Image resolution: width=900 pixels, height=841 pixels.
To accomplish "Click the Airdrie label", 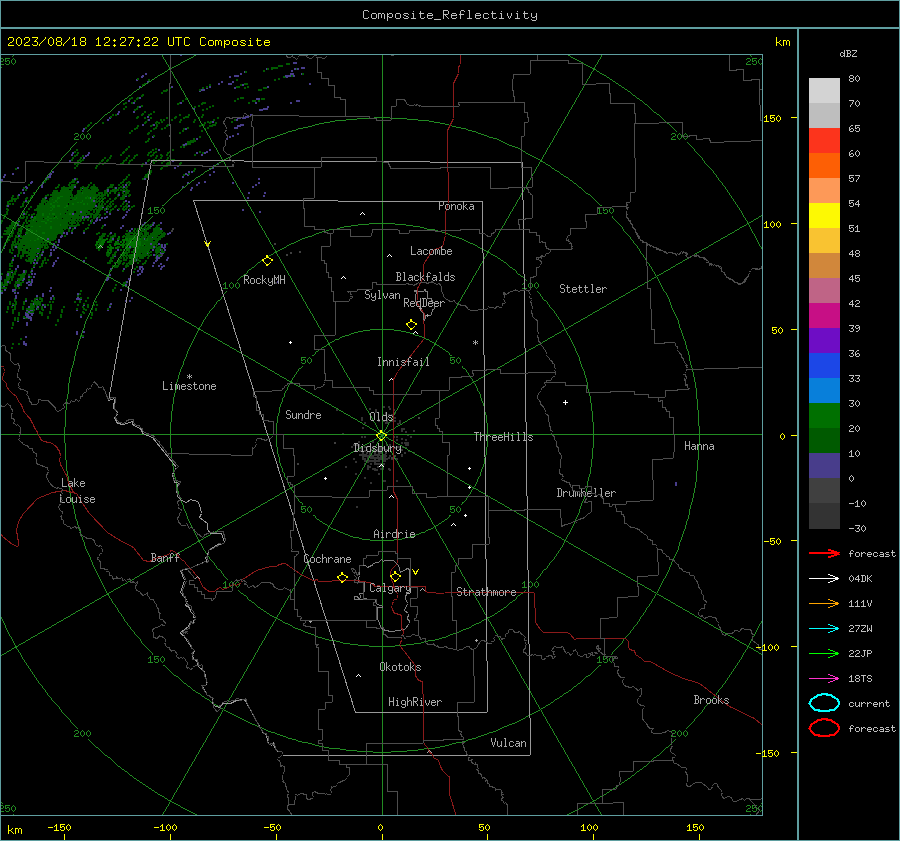I will click(x=394, y=534).
